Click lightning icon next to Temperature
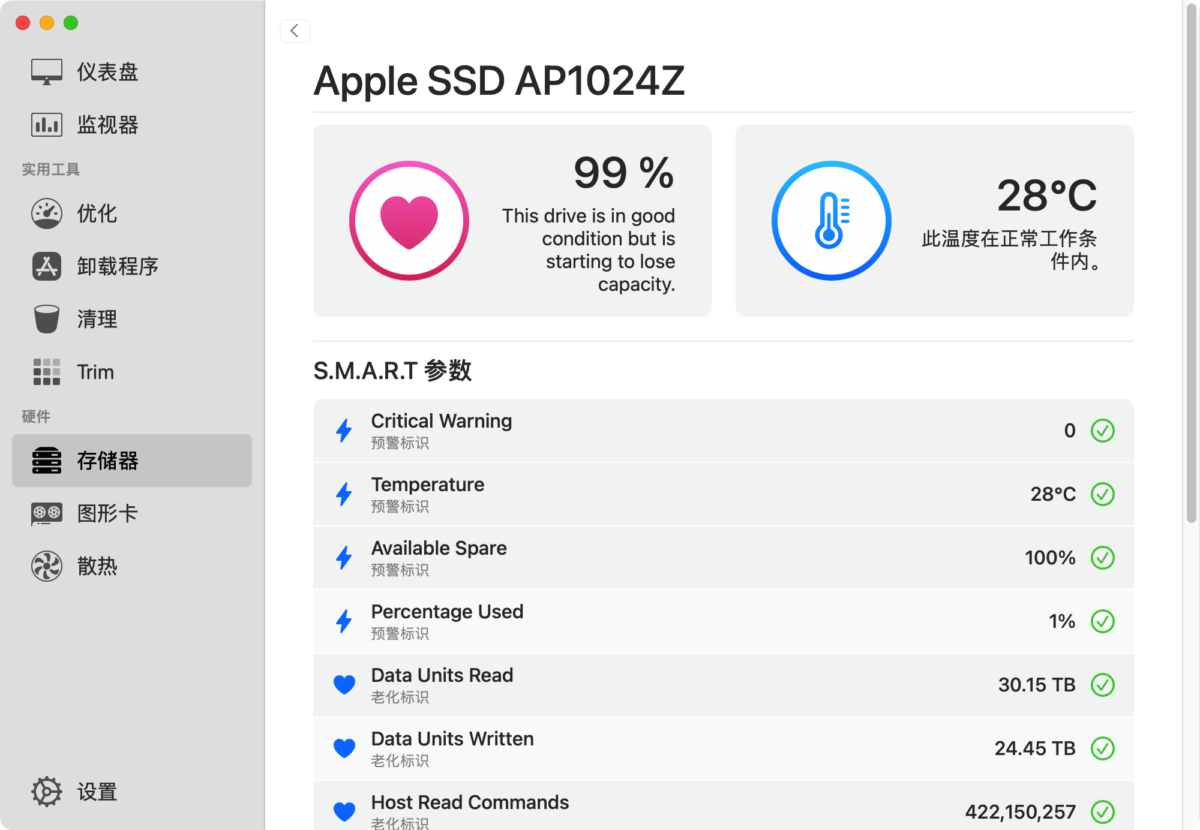The width and height of the screenshot is (1200, 830). (x=344, y=494)
